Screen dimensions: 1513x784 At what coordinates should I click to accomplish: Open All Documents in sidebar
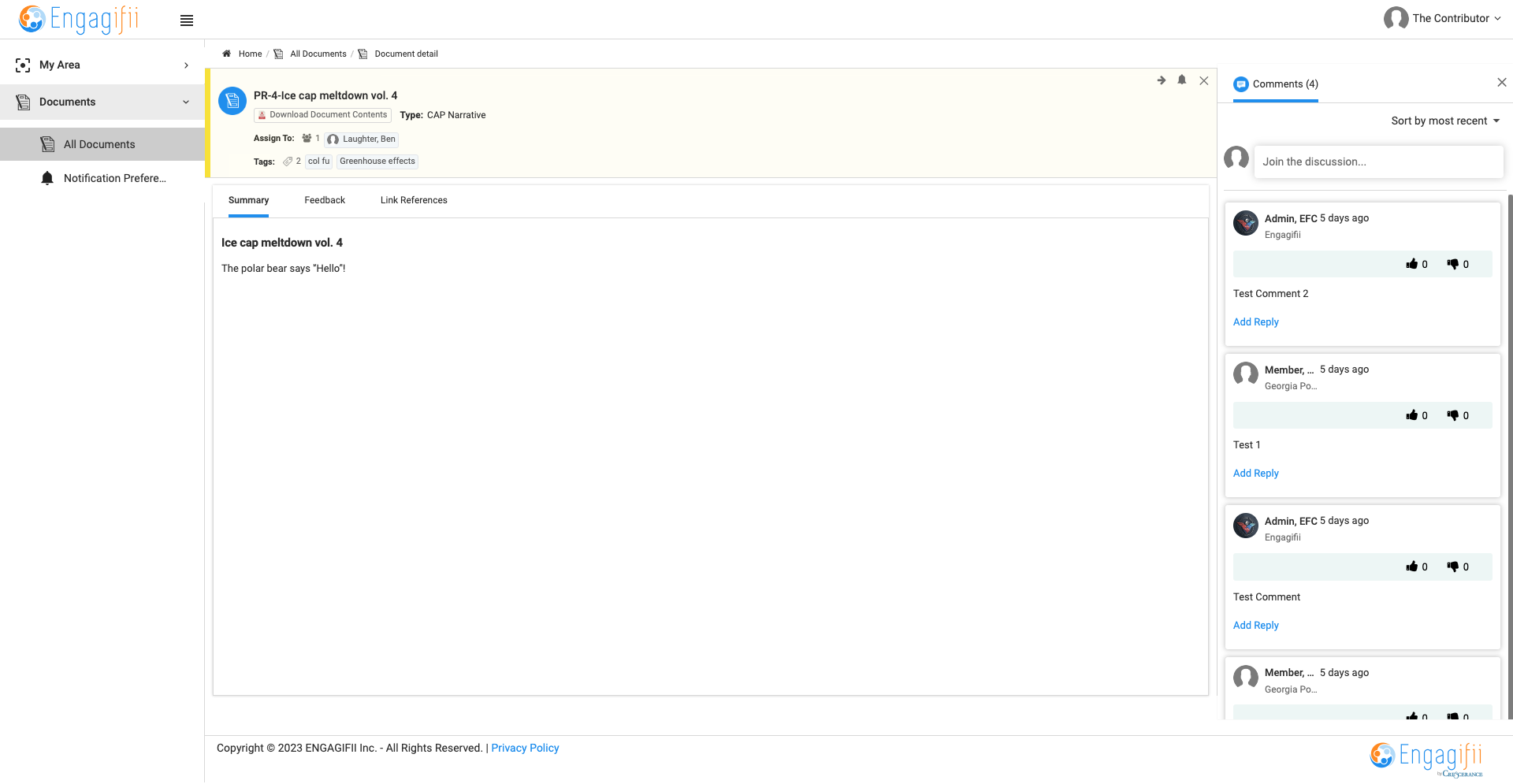102,144
